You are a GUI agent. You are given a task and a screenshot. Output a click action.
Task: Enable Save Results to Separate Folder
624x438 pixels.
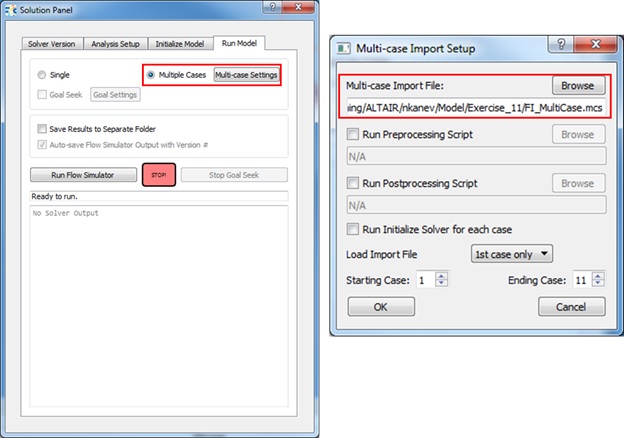42,129
